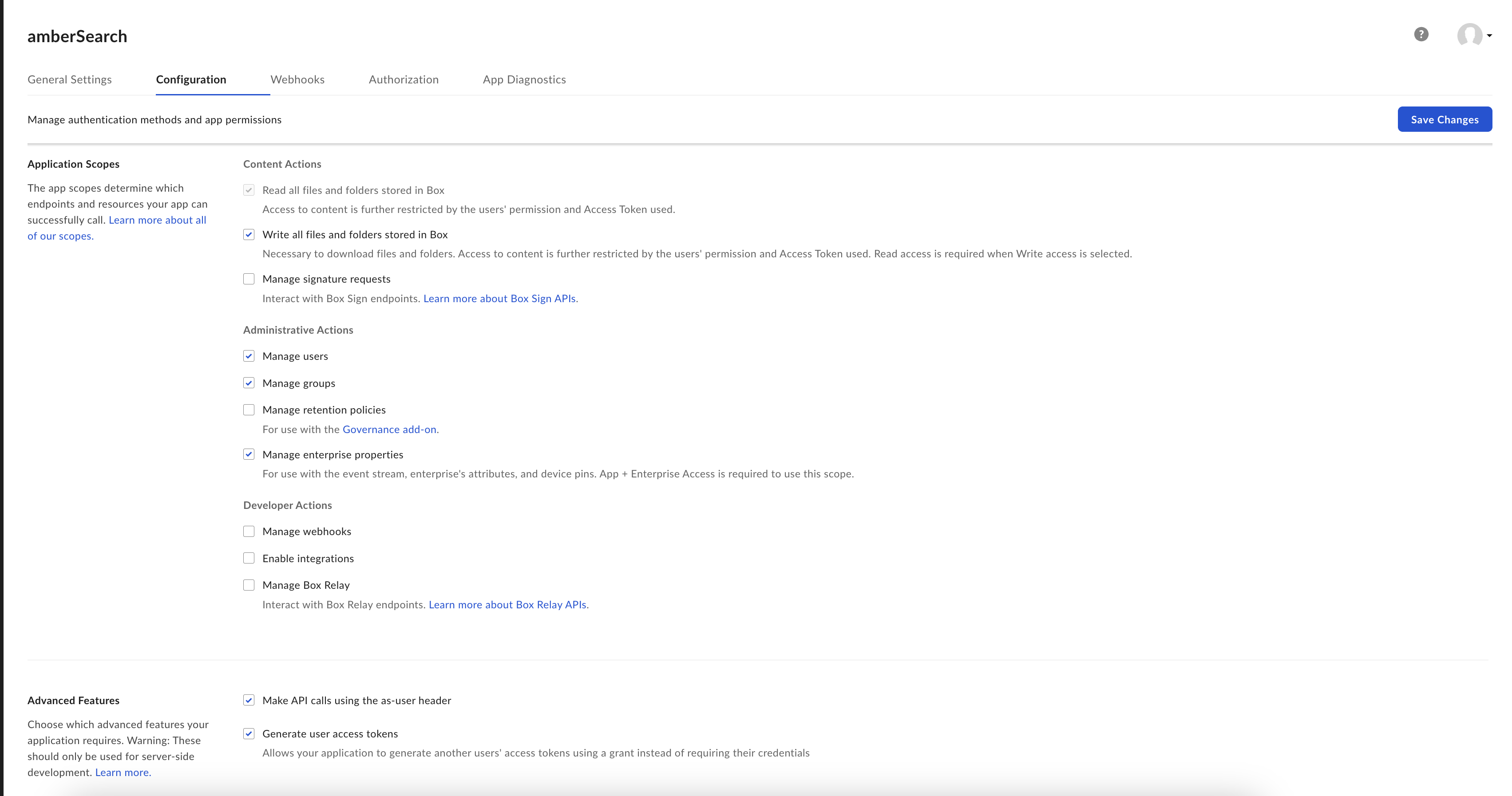The image size is (1512, 796).
Task: Click the Developer Actions section heading
Action: click(x=288, y=505)
